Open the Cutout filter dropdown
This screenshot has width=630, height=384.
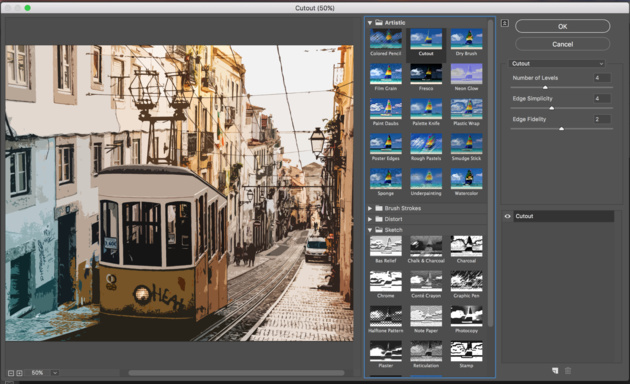556,63
